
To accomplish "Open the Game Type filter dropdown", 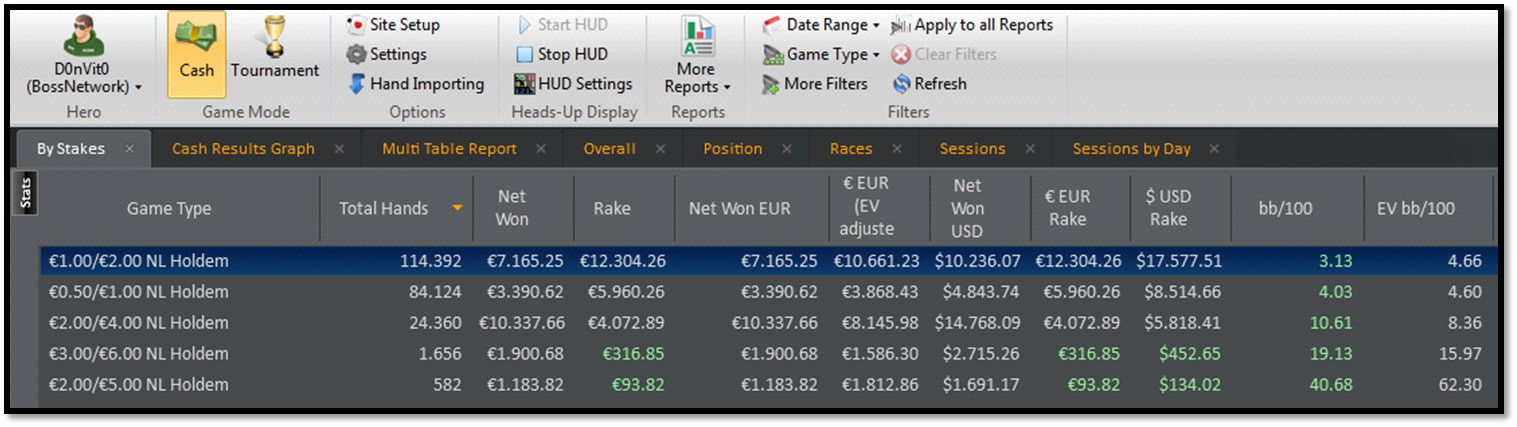I will point(820,54).
